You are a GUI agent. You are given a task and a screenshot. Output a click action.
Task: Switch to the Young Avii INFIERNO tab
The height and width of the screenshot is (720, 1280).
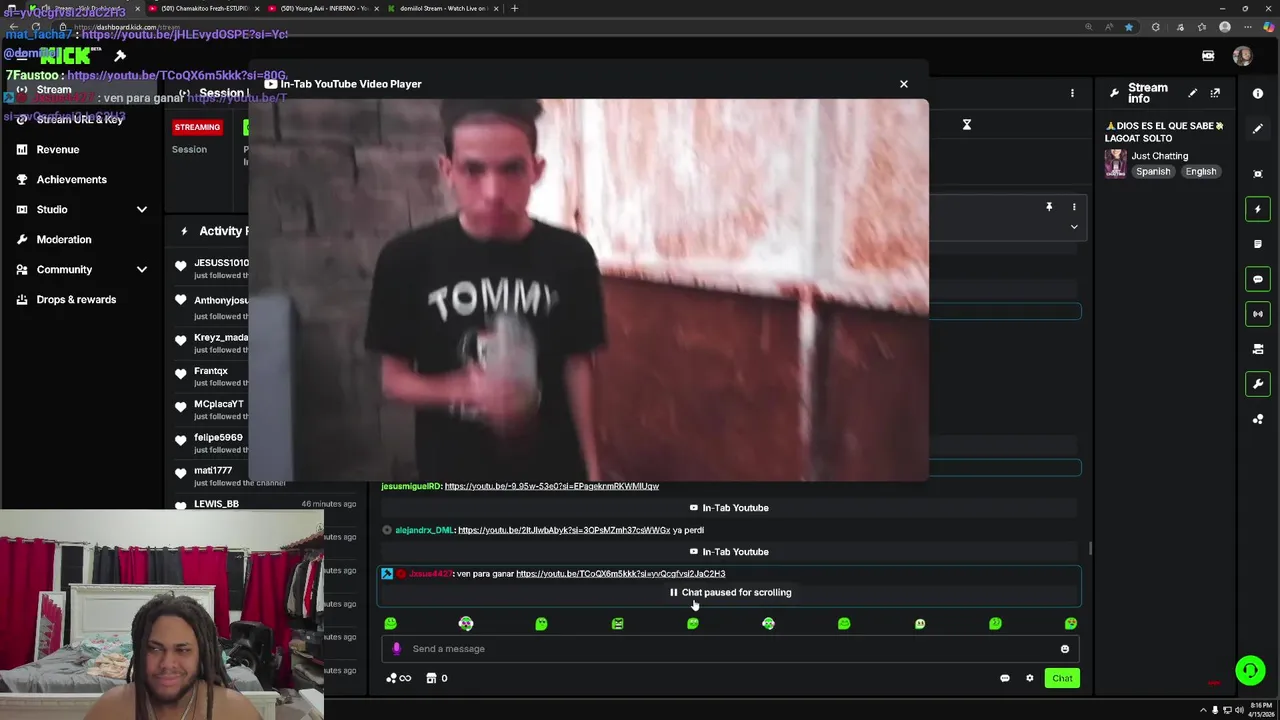pyautogui.click(x=322, y=8)
